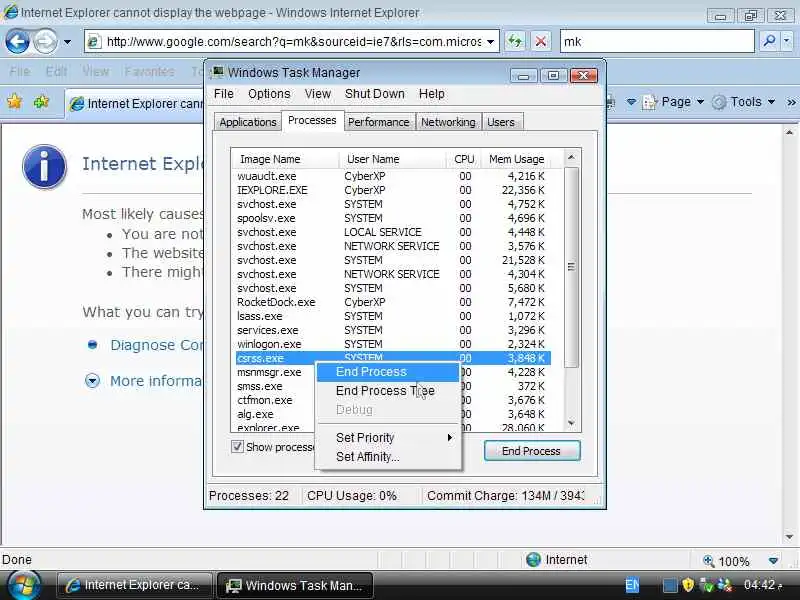
Task: Expand the address bar URL dropdown
Action: [x=490, y=41]
